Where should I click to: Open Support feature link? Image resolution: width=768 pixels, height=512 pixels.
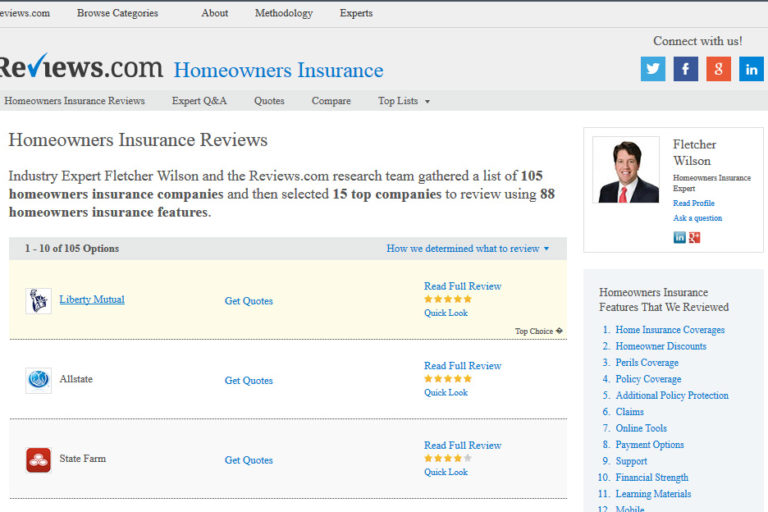[631, 461]
